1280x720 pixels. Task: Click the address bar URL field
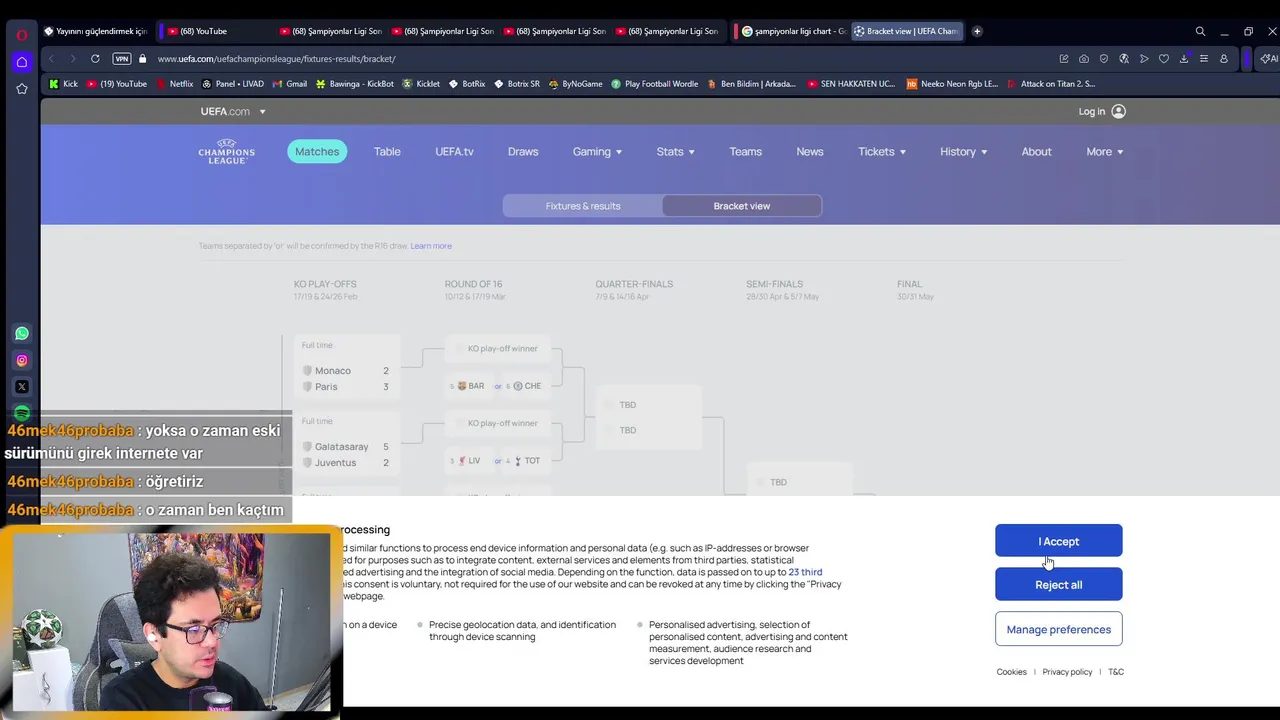click(600, 59)
